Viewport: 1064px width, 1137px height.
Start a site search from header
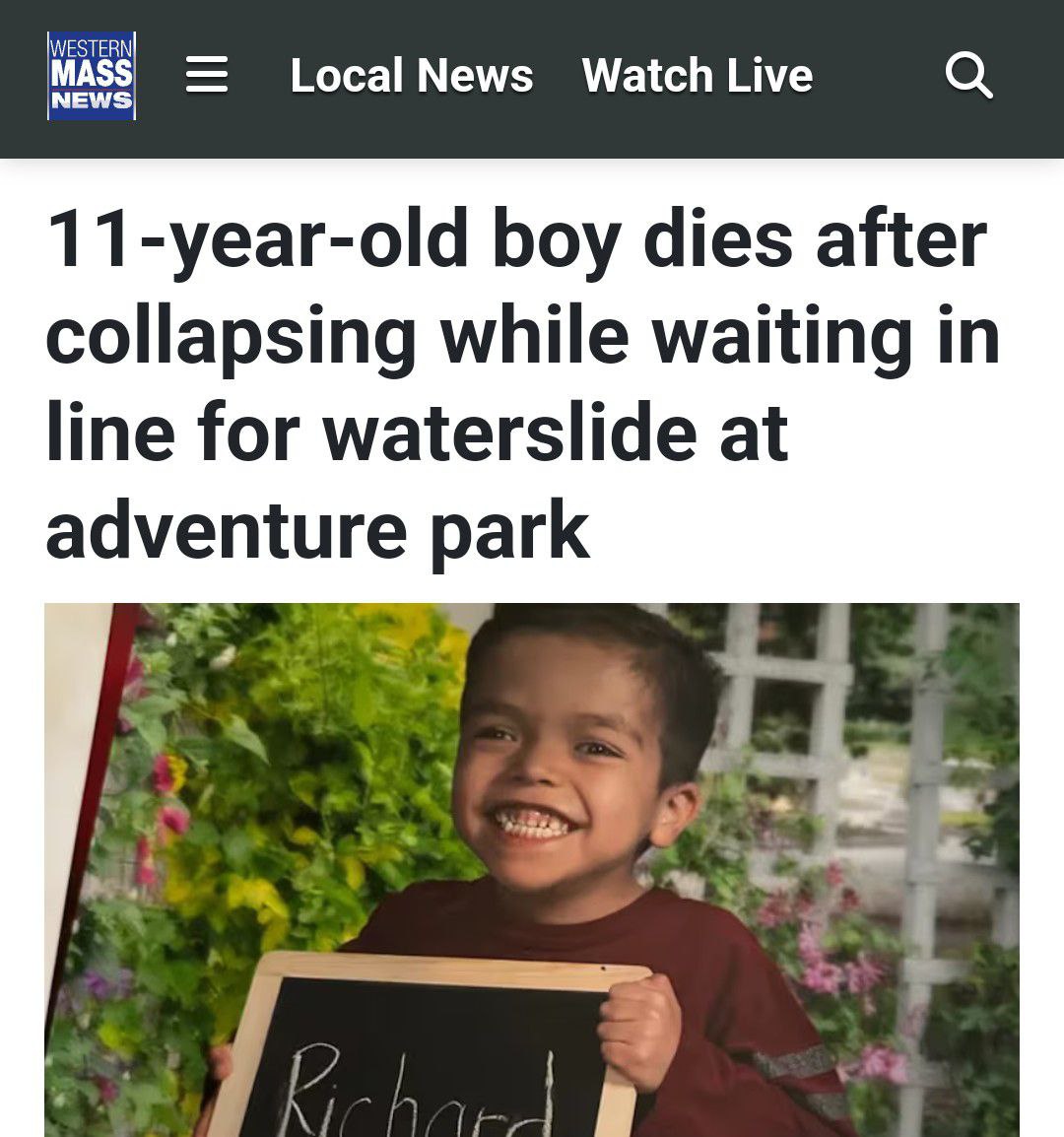click(x=969, y=75)
